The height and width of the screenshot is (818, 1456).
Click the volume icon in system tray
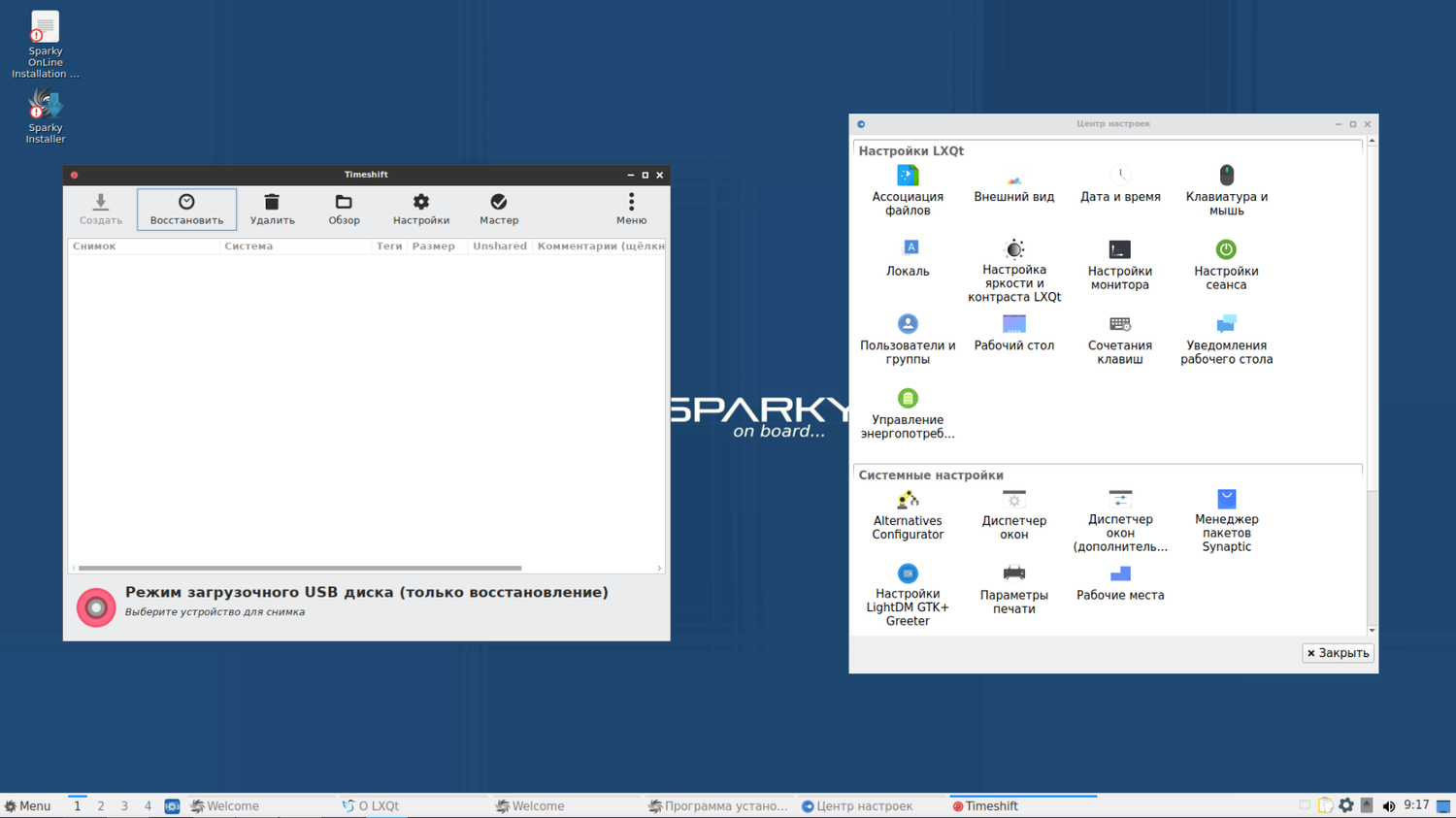click(x=1388, y=806)
